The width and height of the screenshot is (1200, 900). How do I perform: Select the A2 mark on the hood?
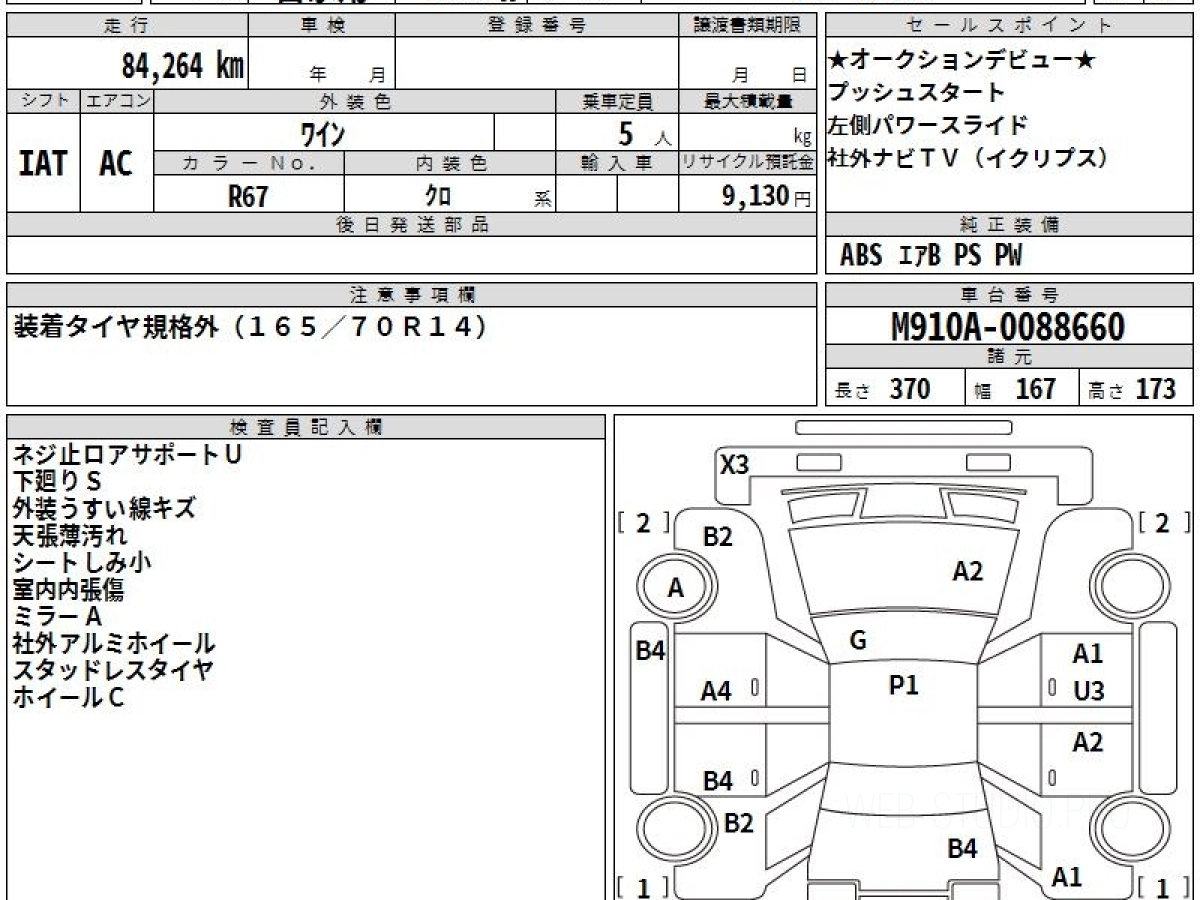pyautogui.click(x=967, y=571)
